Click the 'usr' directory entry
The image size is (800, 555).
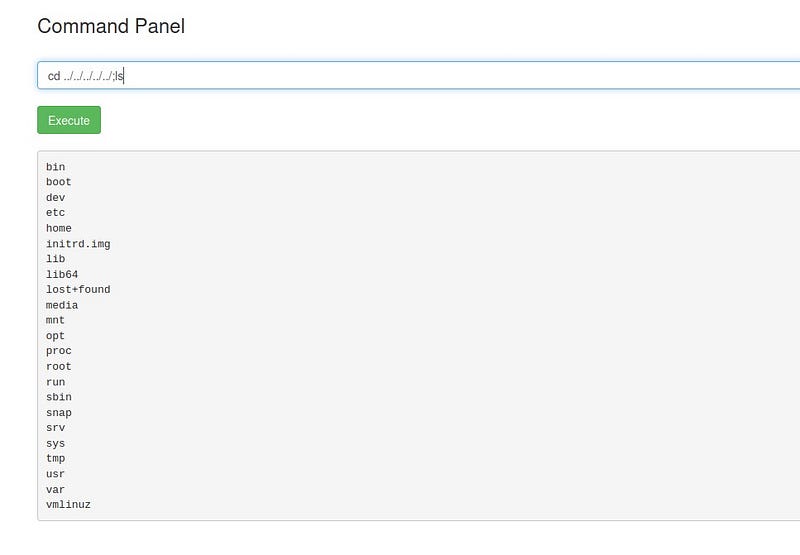click(55, 474)
